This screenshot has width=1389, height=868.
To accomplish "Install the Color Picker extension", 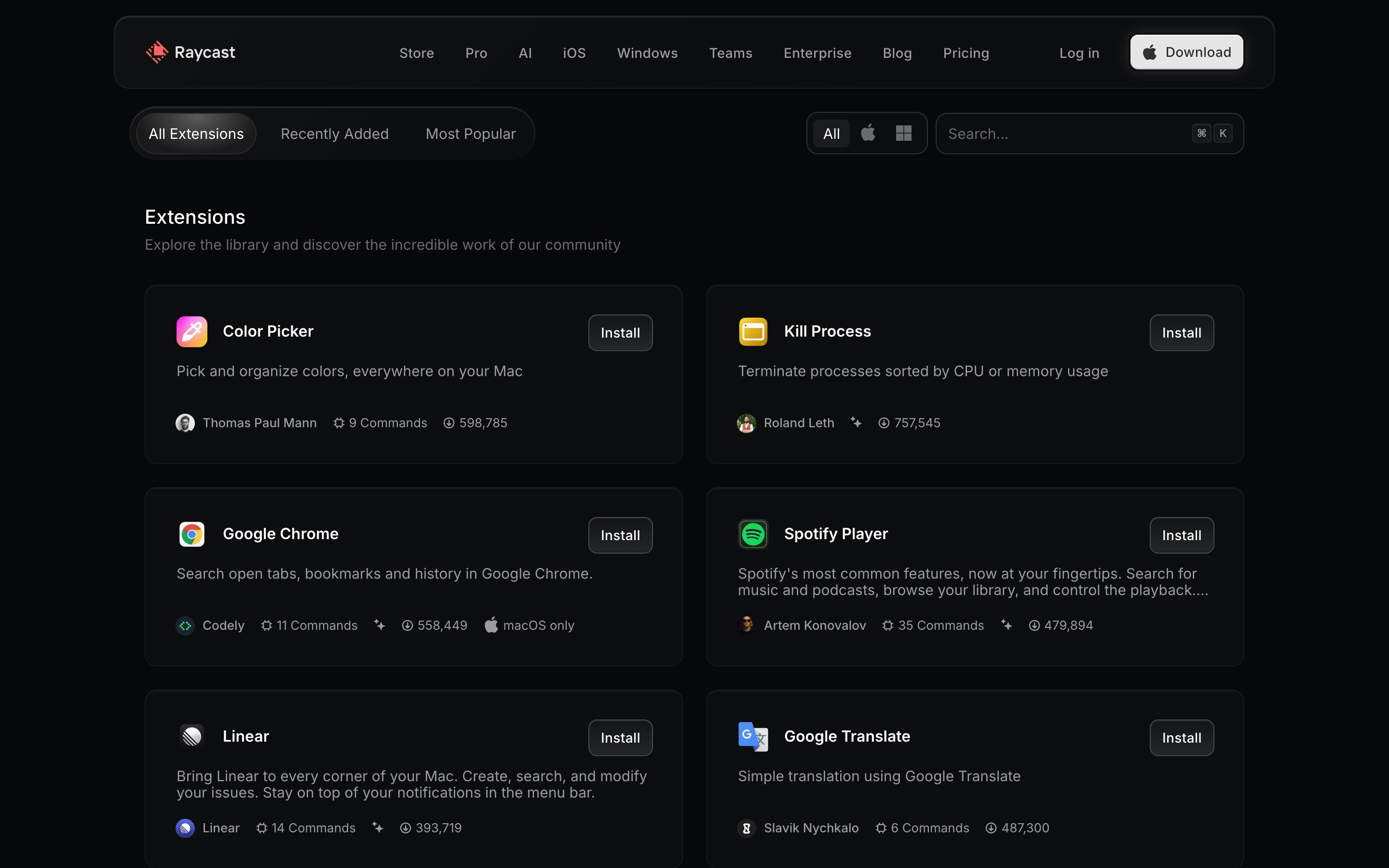I will point(620,333).
